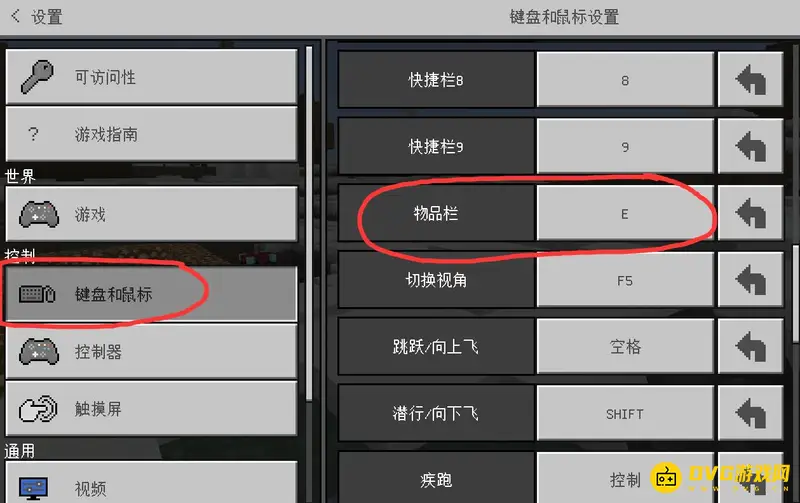Click the key icon for 可访问性
Screen dimensions: 800x503
pyautogui.click(x=37, y=77)
